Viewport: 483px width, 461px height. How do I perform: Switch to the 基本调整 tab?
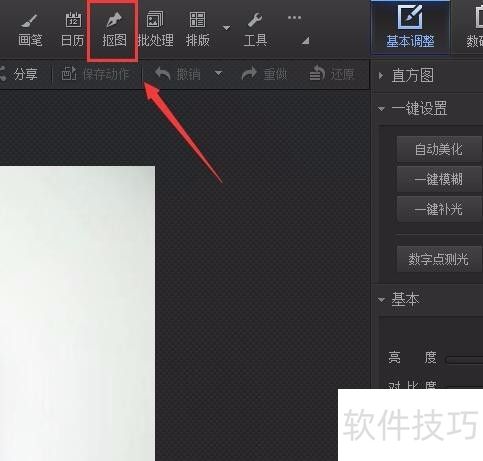tap(410, 28)
